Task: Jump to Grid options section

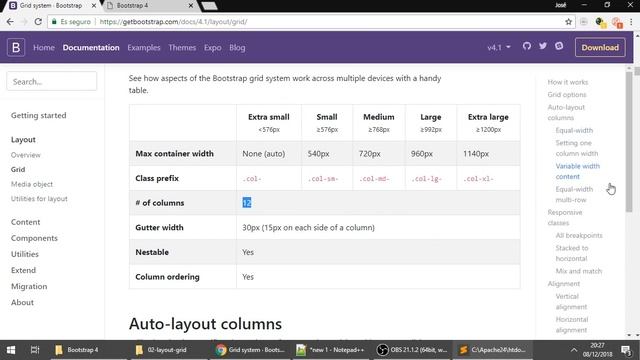Action: click(567, 95)
